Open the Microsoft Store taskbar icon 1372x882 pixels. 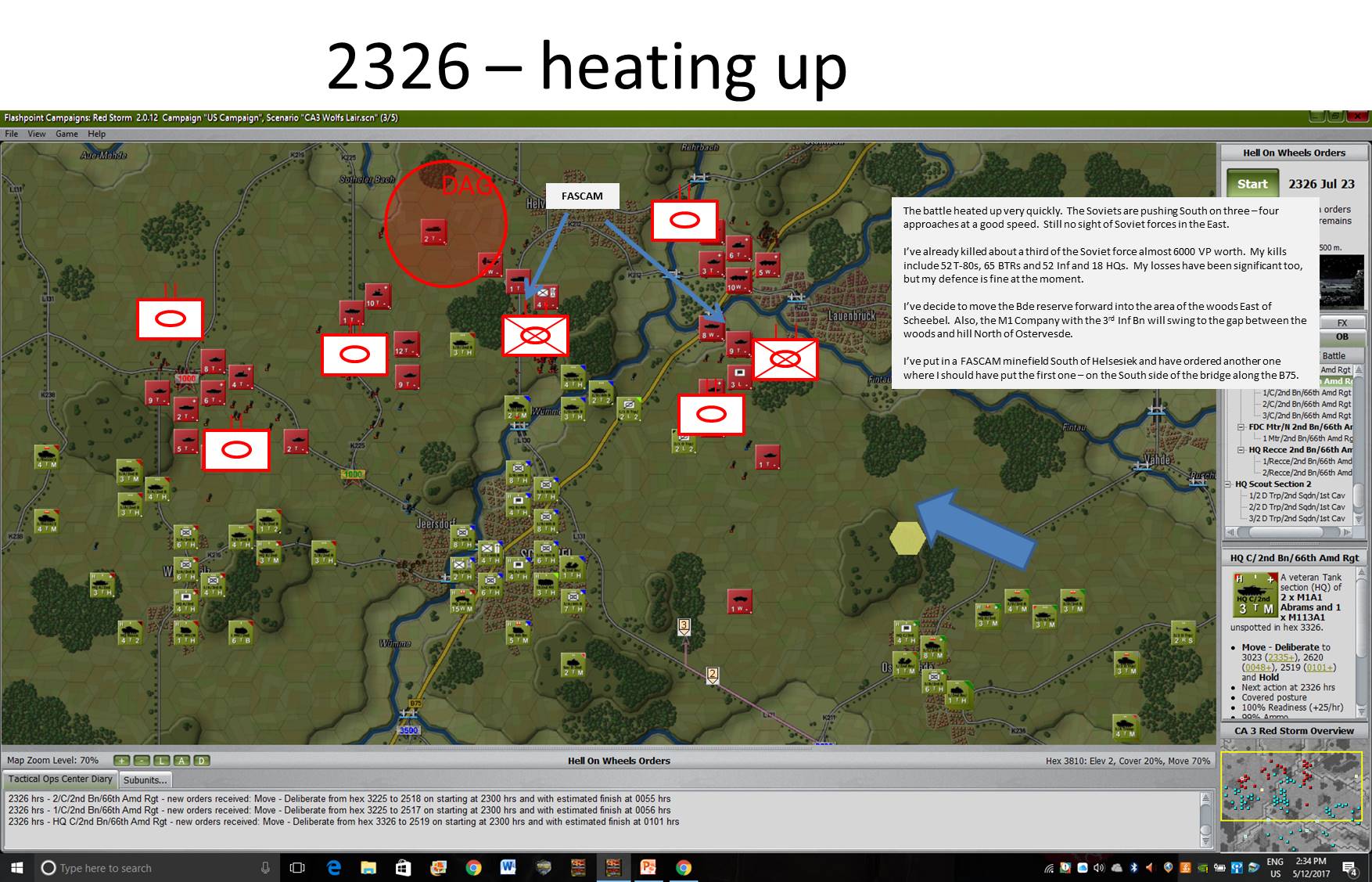tap(404, 867)
